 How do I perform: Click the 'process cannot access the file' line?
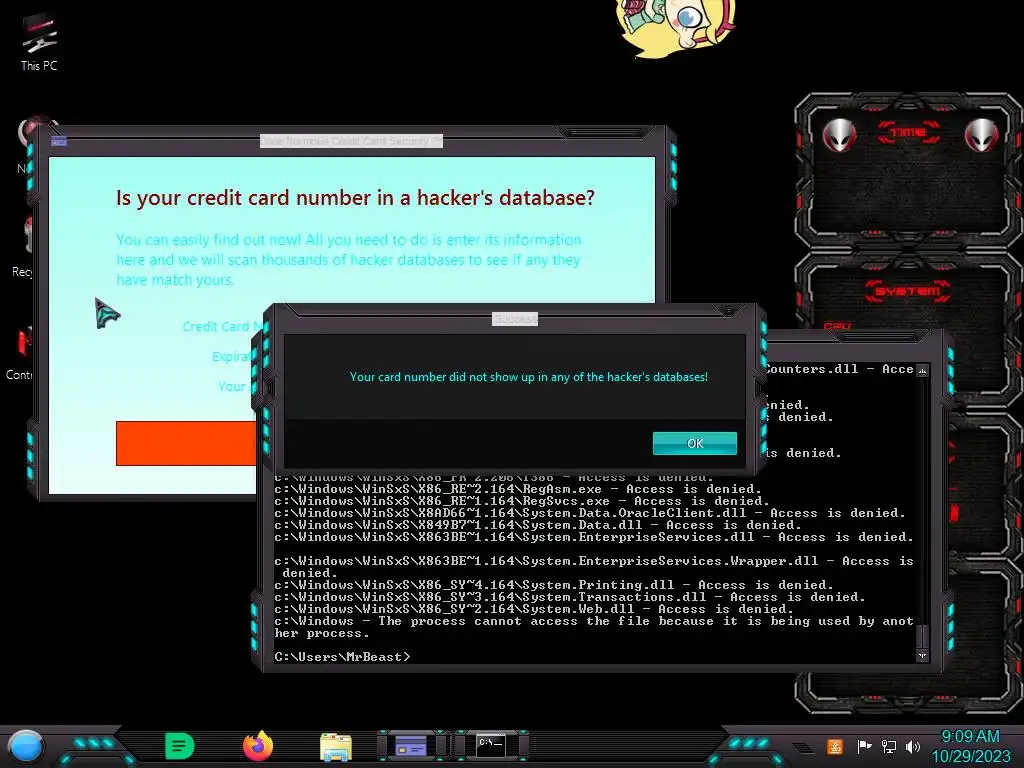pos(594,627)
